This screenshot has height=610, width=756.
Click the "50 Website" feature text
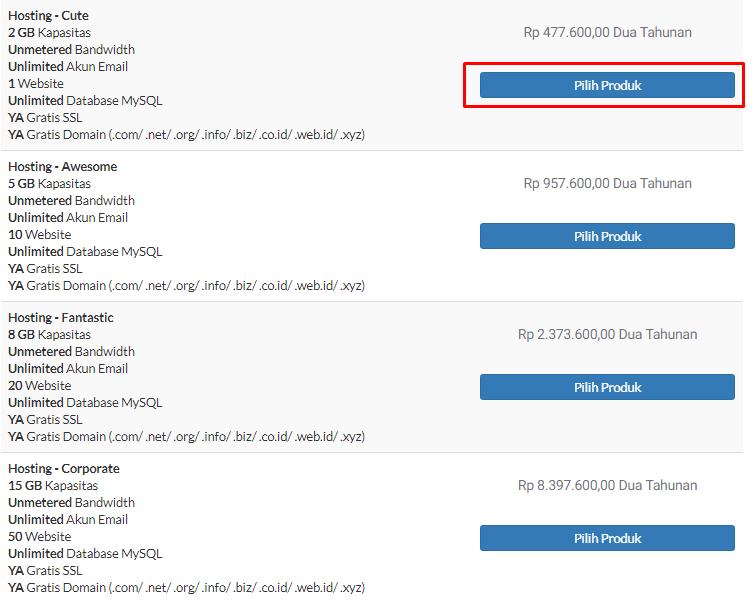pyautogui.click(x=40, y=537)
